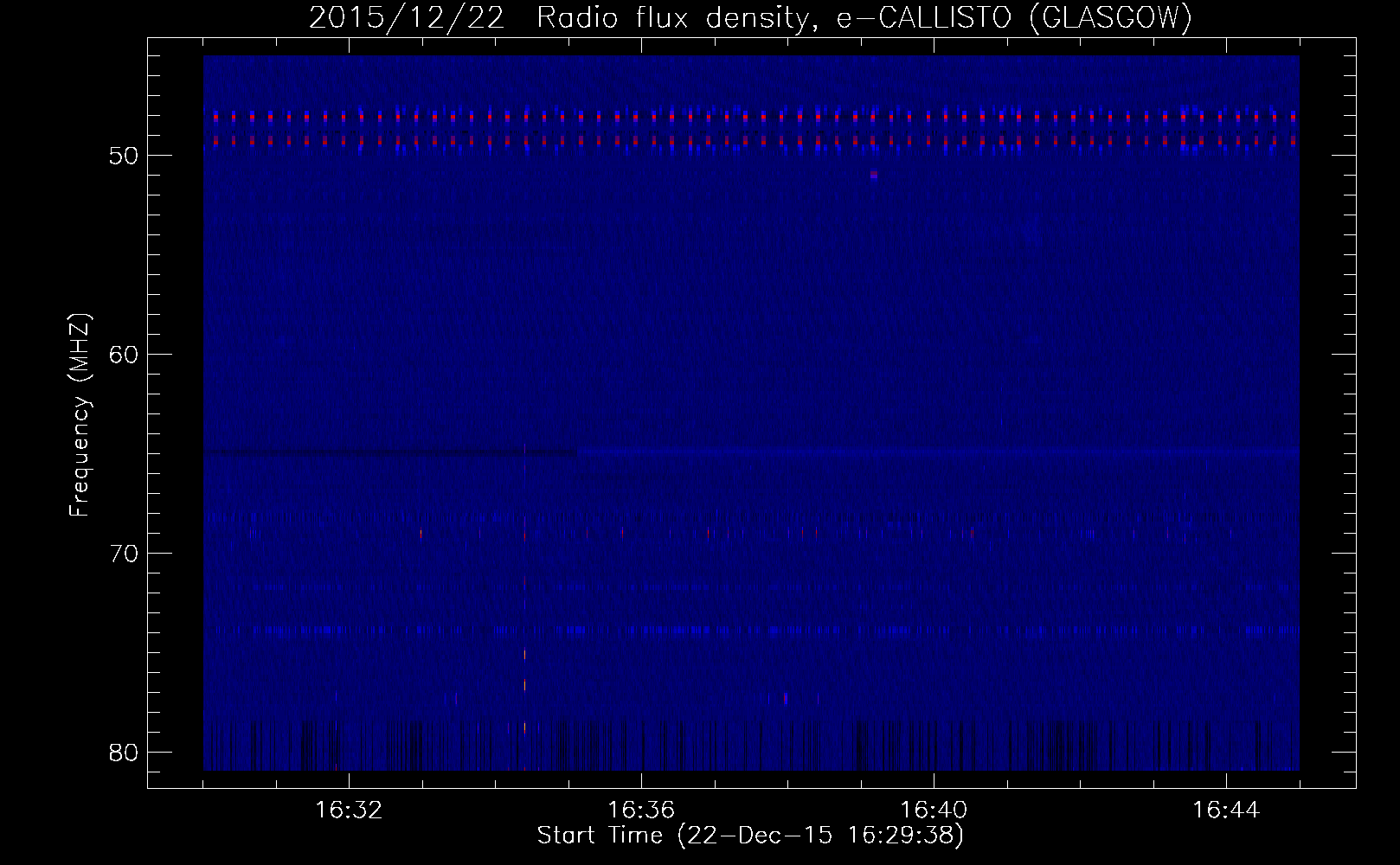Click the 70 frequency tick label
1400x865 pixels.
click(x=125, y=554)
